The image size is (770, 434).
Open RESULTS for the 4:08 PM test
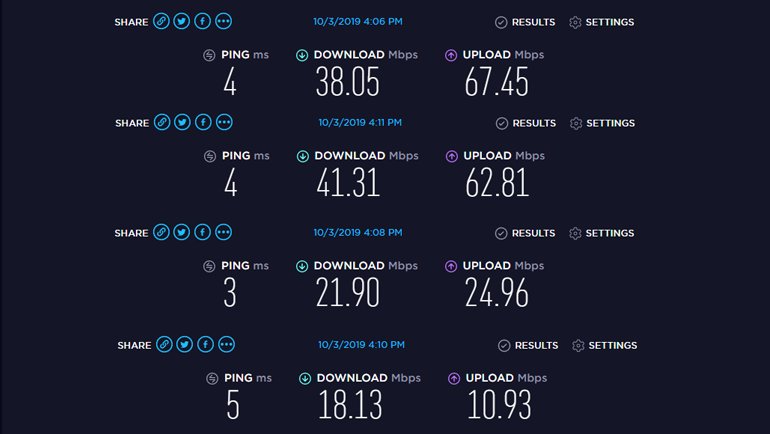click(x=533, y=233)
